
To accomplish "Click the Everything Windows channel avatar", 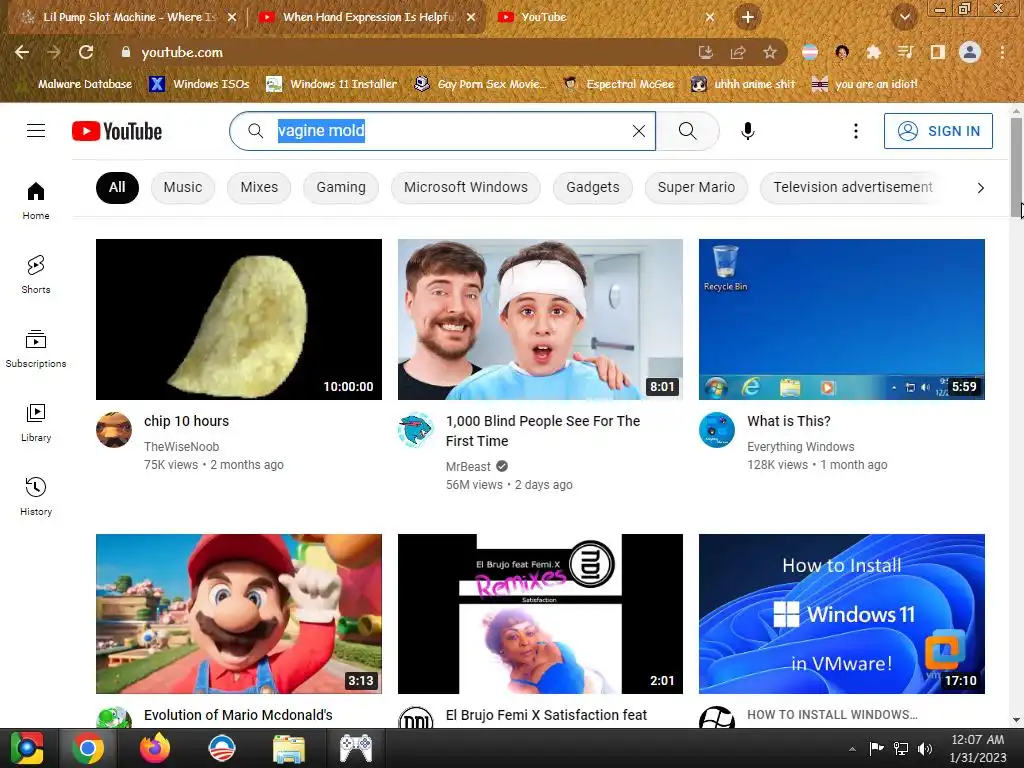I will (717, 430).
